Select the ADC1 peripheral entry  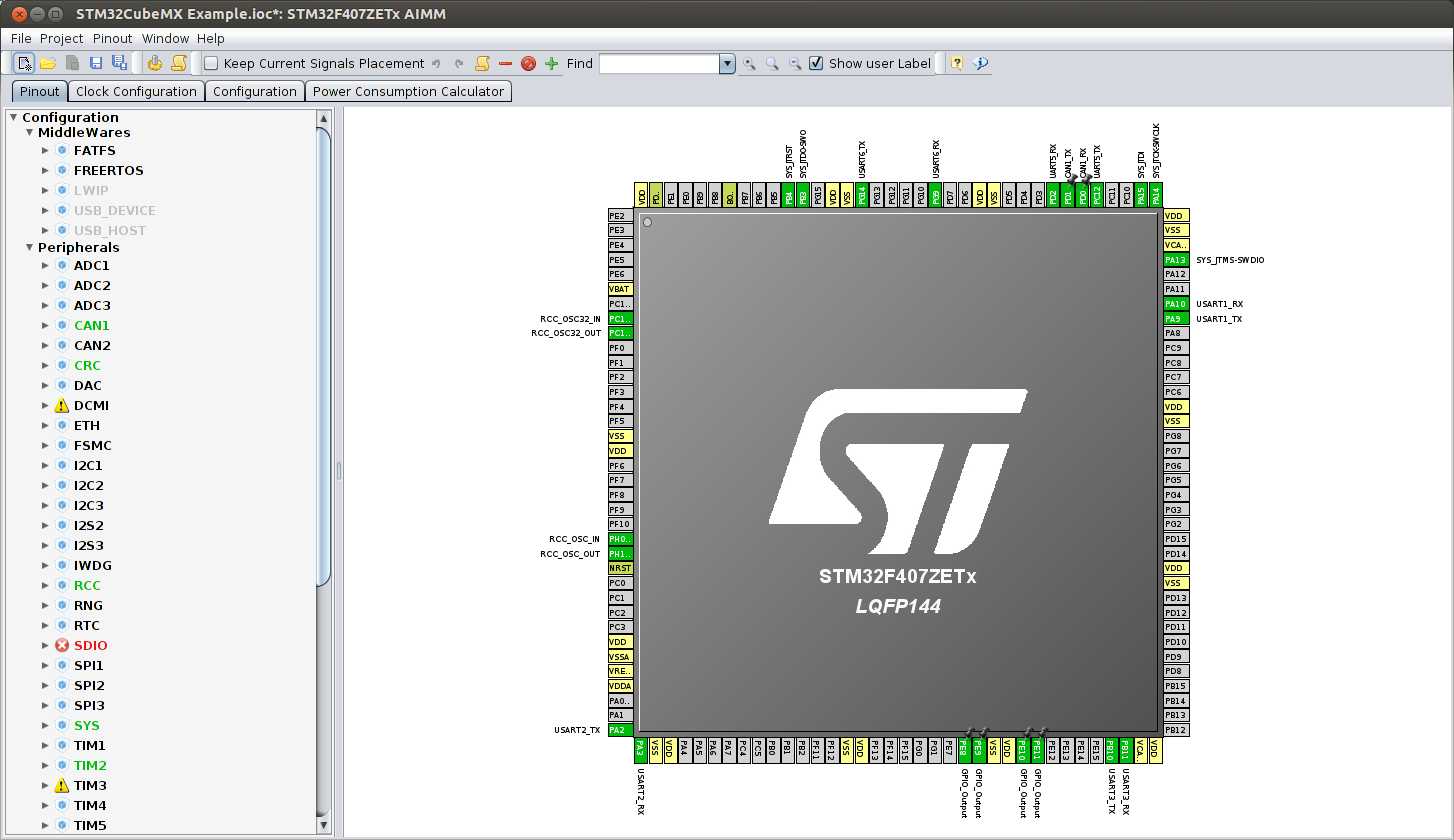point(92,265)
